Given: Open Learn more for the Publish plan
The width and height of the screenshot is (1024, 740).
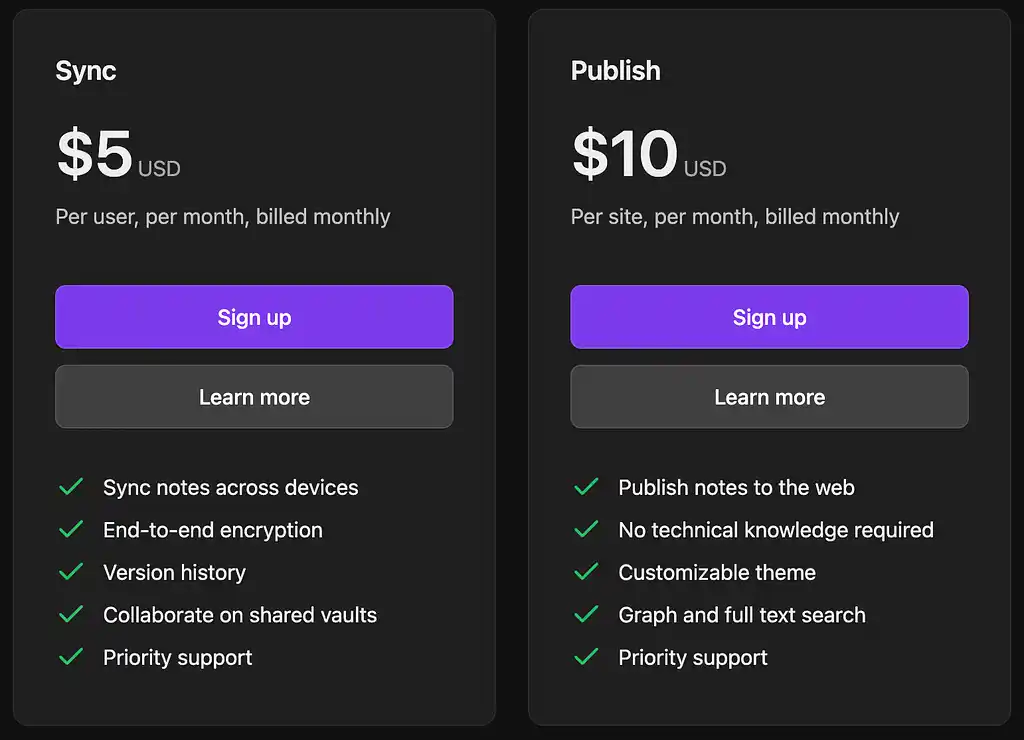Looking at the screenshot, I should click(769, 397).
